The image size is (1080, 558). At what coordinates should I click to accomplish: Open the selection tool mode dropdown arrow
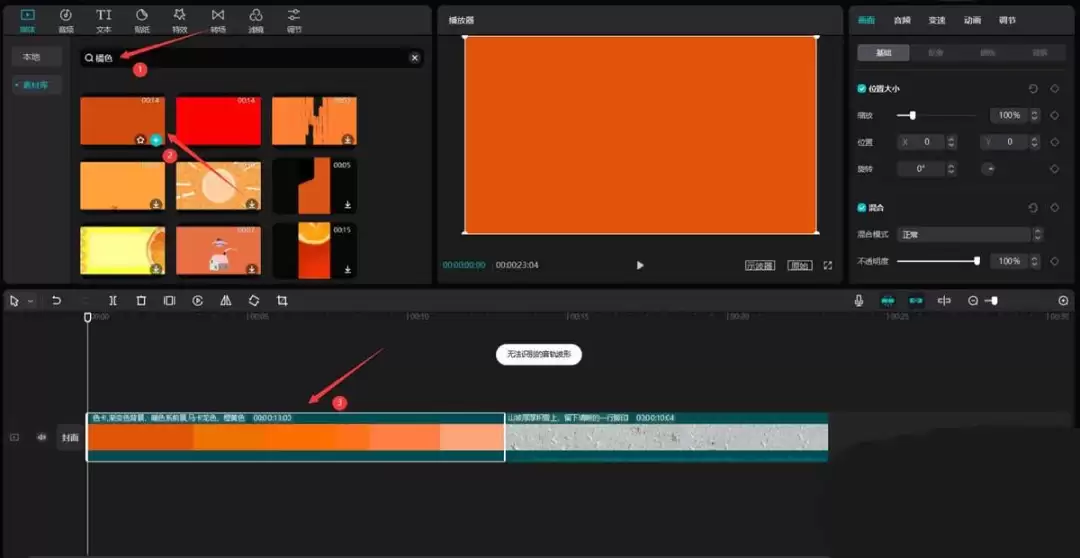click(x=31, y=301)
